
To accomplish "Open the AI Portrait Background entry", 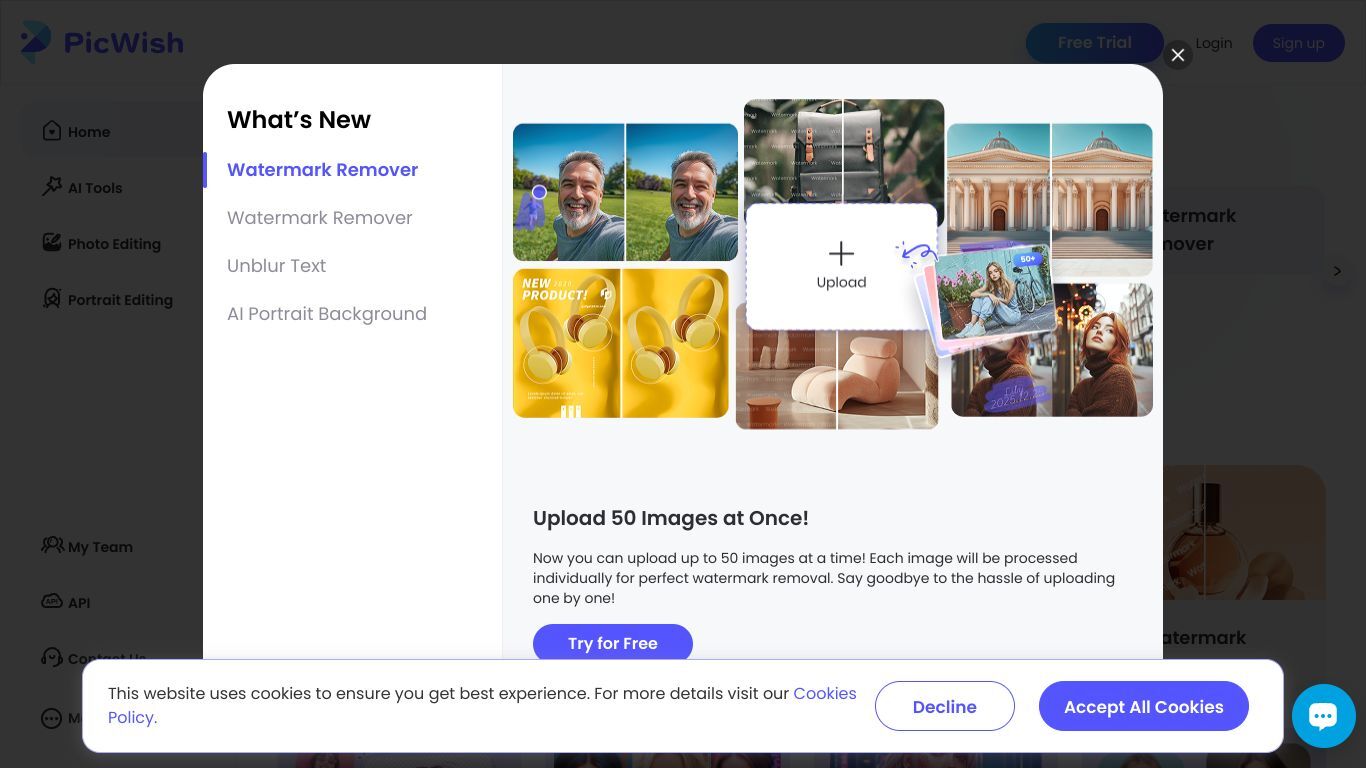I will coord(327,314).
